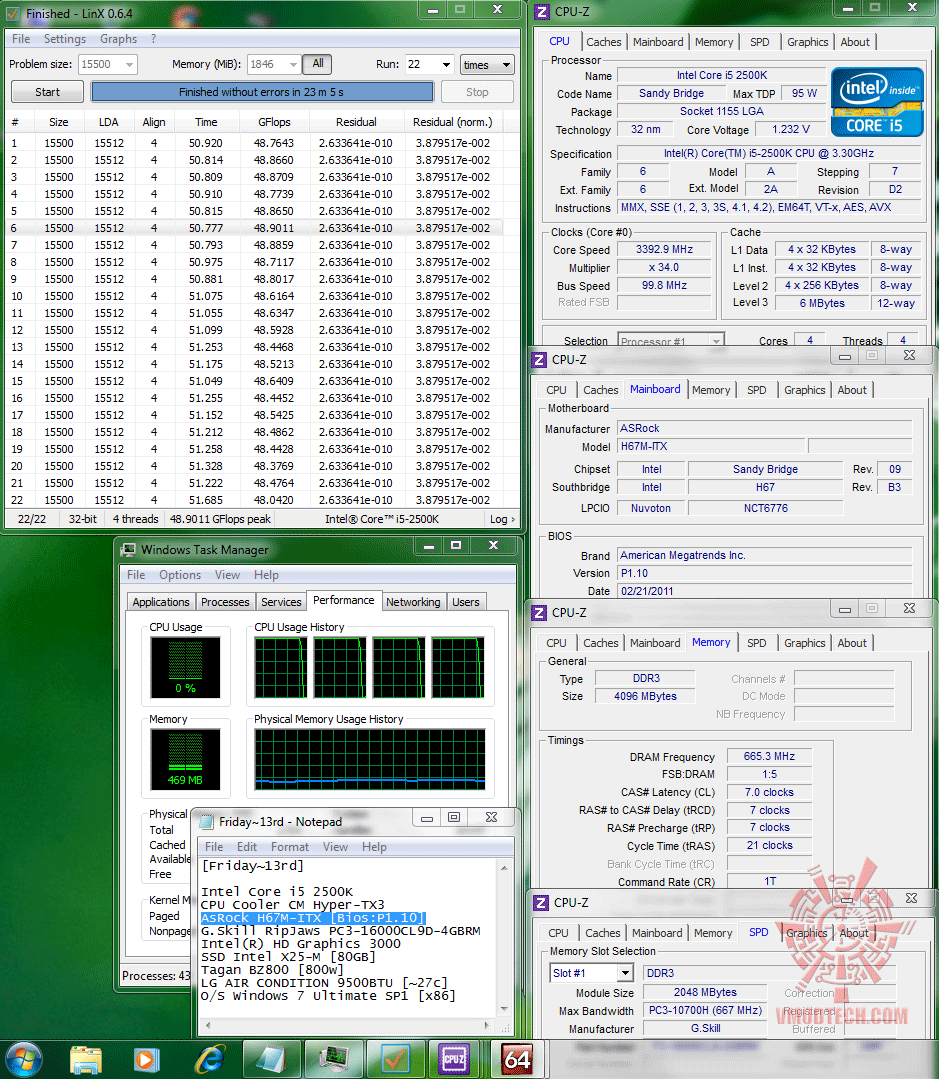Screen dimensions: 939x1079
Task: Open the times unit dropdown in LinX
Action: [487, 65]
